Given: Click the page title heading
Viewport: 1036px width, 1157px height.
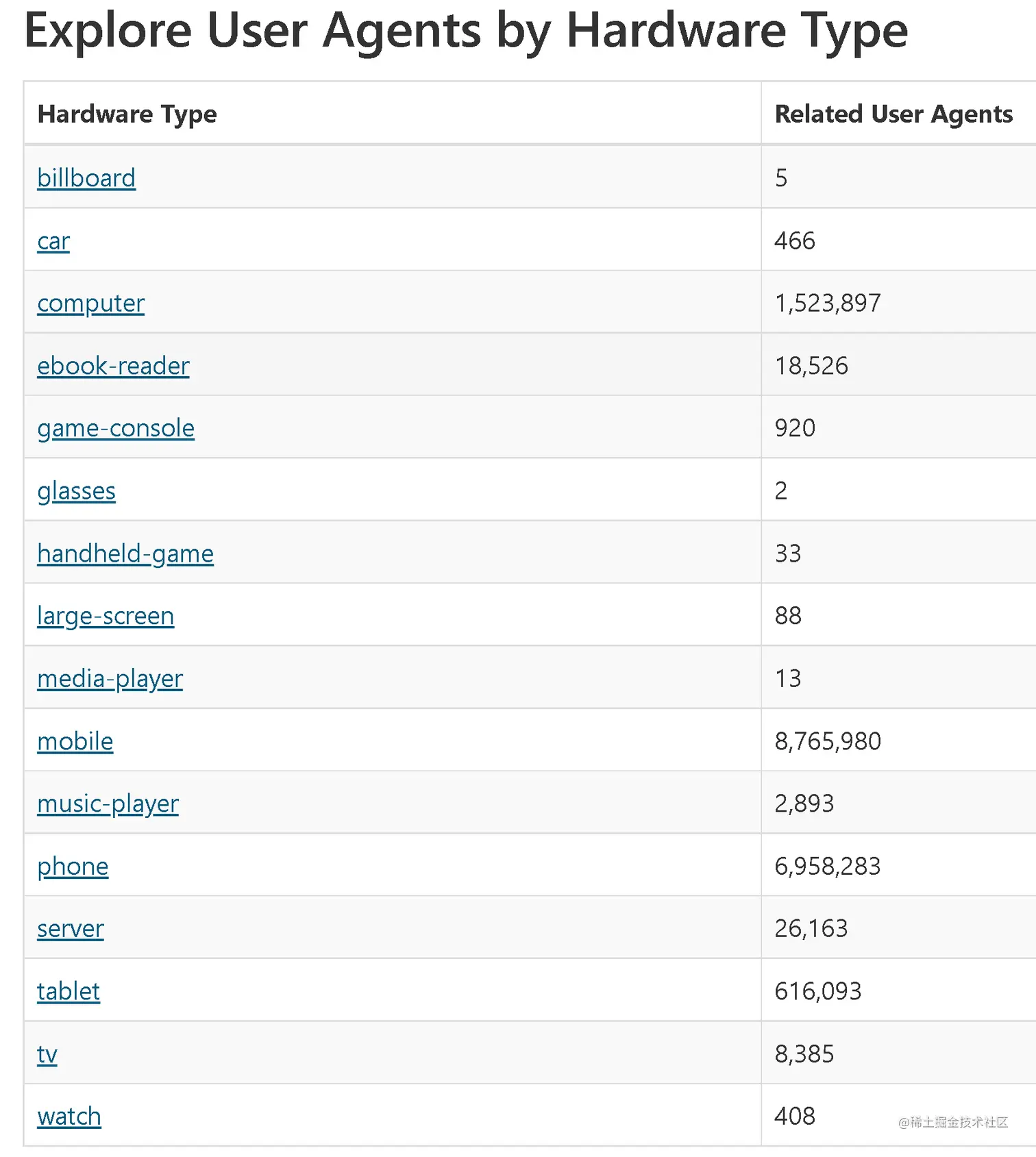Looking at the screenshot, I should click(x=466, y=31).
